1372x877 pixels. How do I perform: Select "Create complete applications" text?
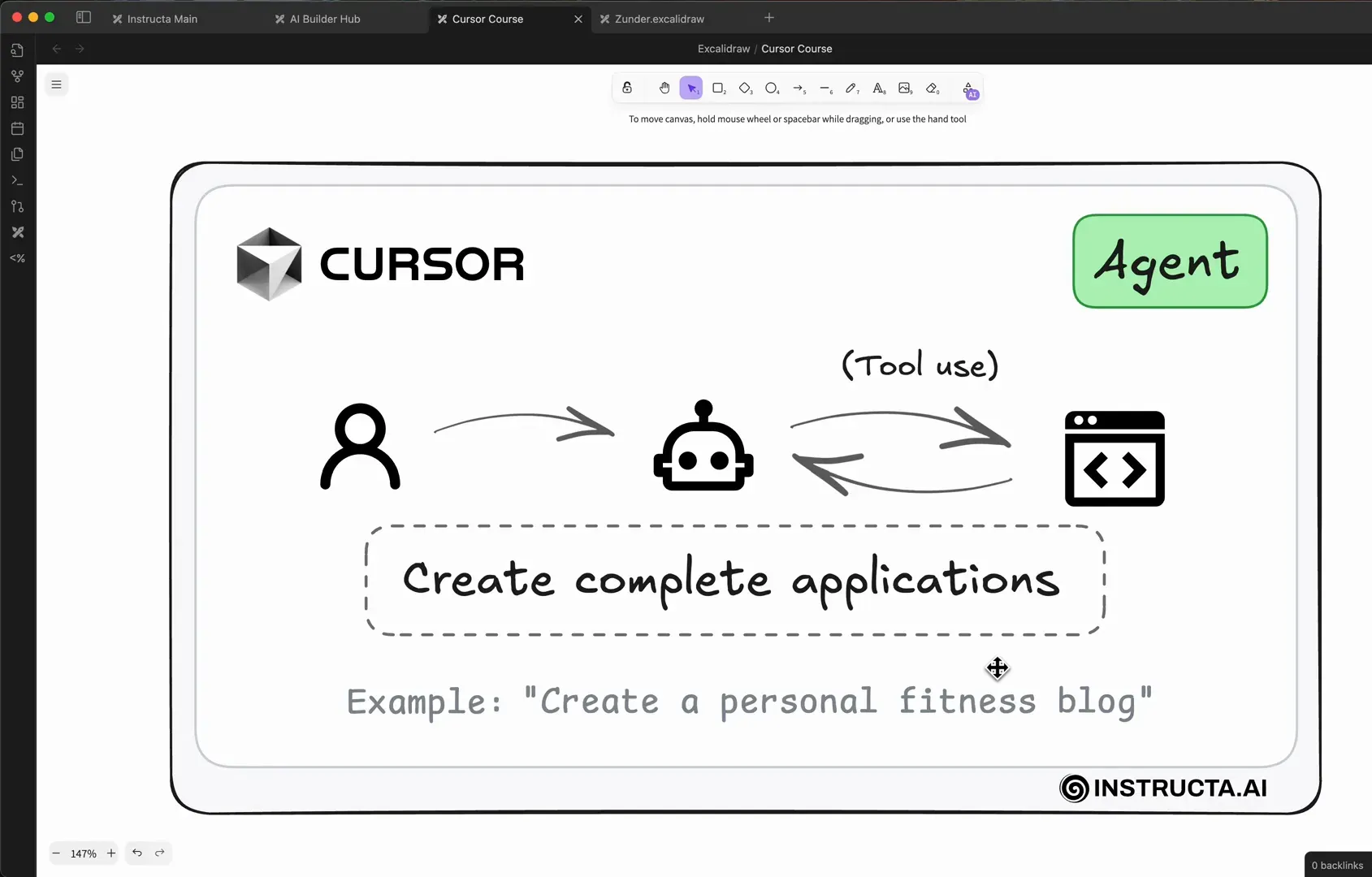(x=731, y=581)
